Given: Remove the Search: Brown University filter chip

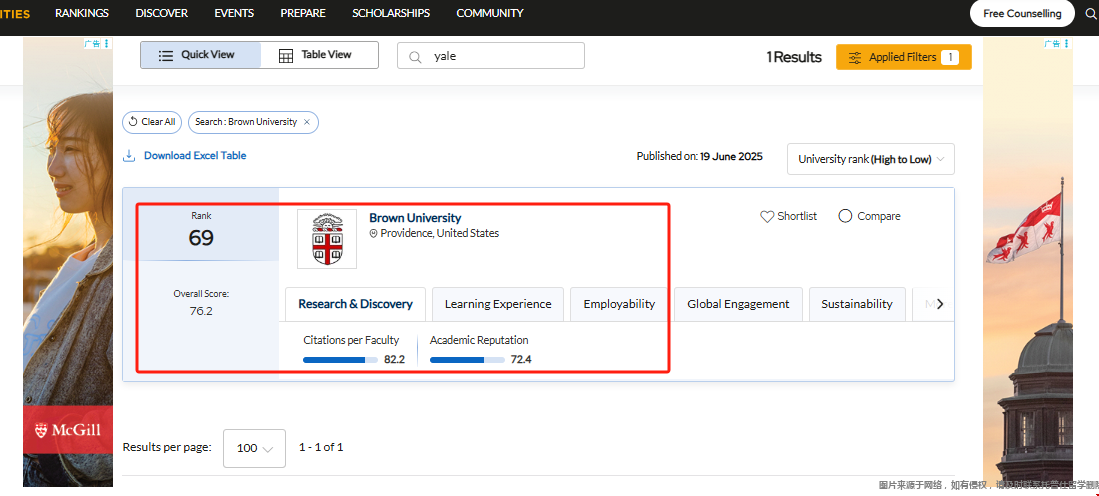Looking at the screenshot, I should [307, 122].
